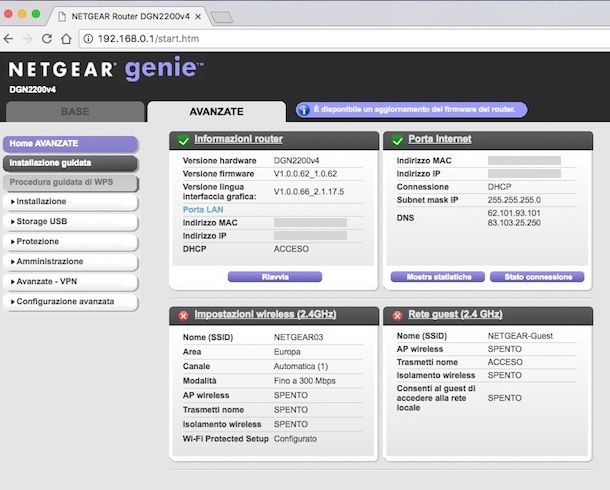Click Canale value Automatica (1)
This screenshot has width=610, height=490.
[301, 366]
